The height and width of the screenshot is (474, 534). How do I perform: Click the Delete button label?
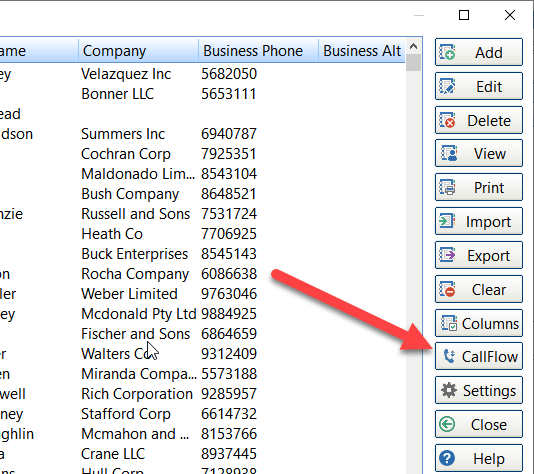489,121
